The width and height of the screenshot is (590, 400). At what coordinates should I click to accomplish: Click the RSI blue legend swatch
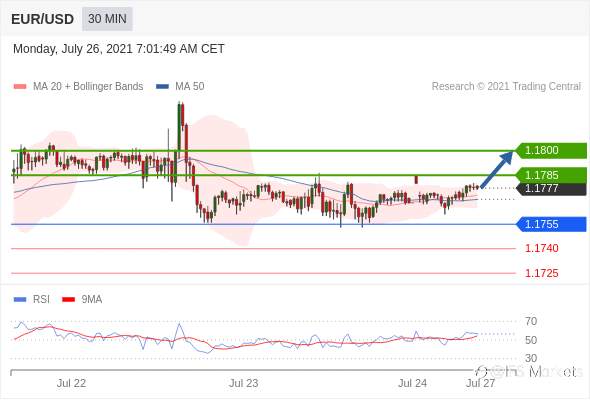(20, 300)
